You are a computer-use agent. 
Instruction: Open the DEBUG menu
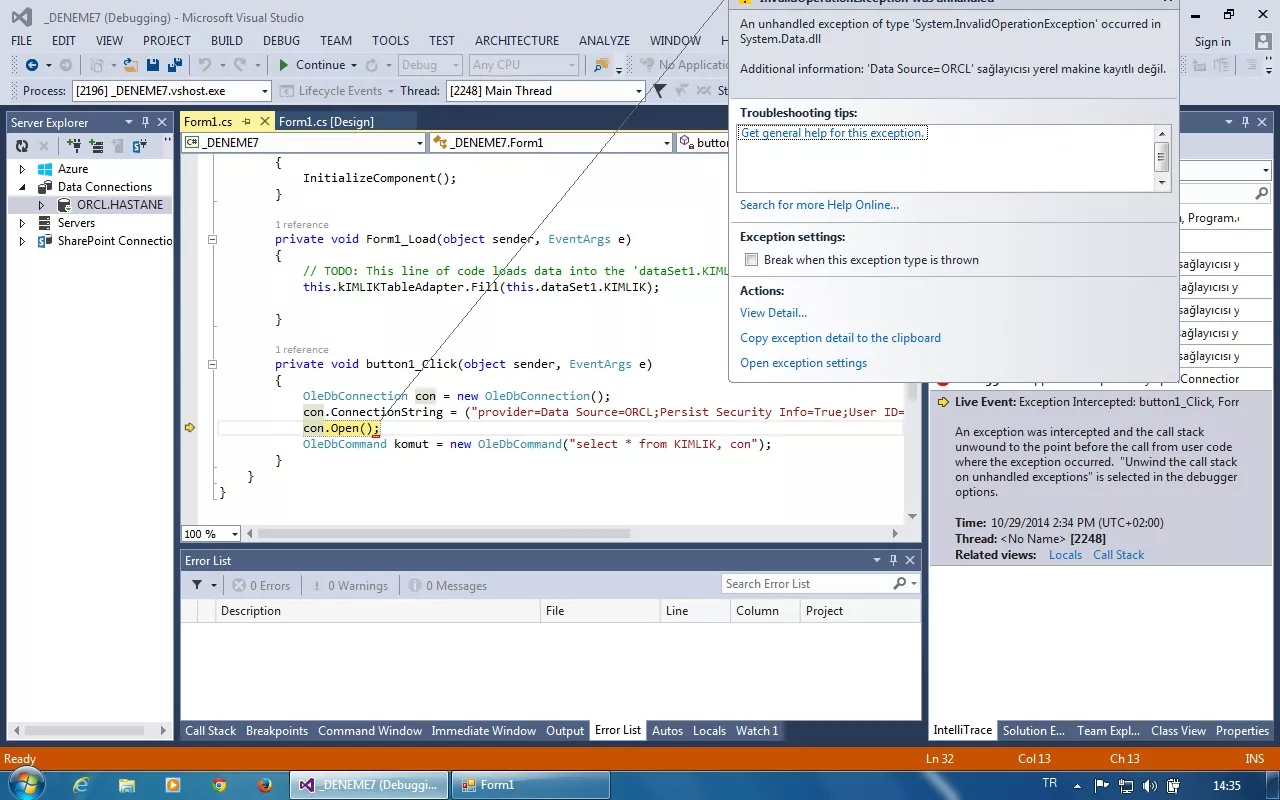[x=281, y=41]
